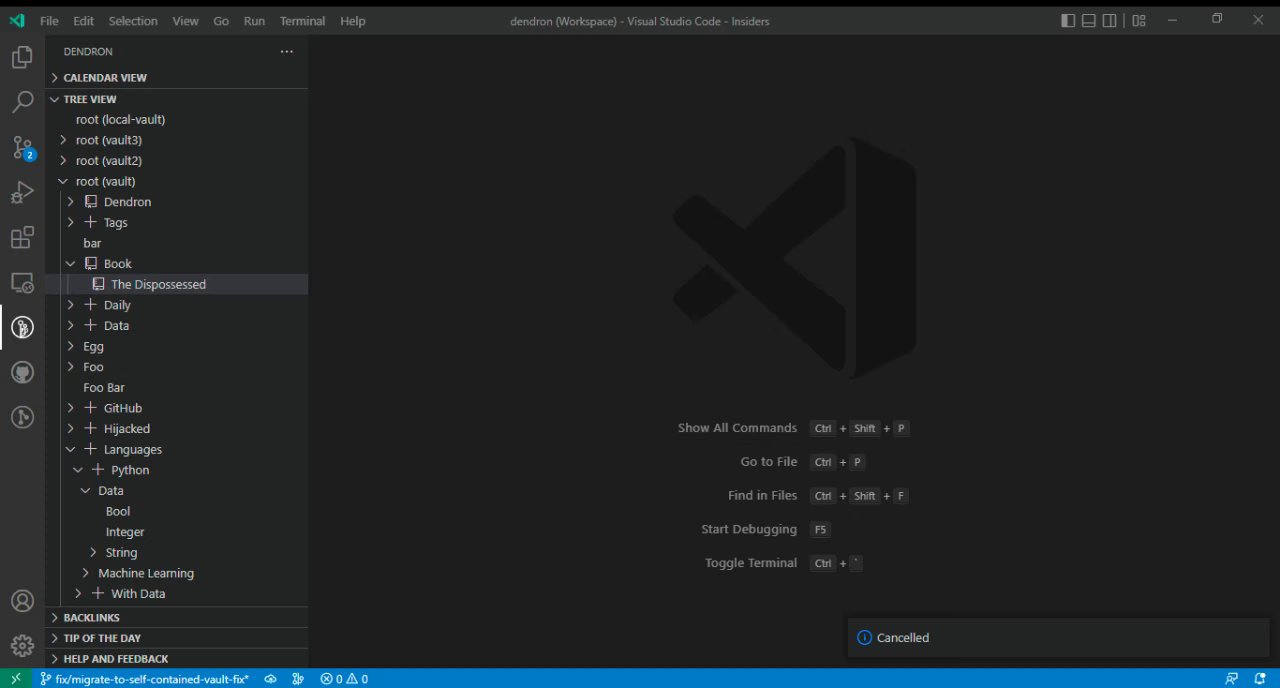The width and height of the screenshot is (1280, 688).
Task: Expand the Machine Learning node
Action: 86,573
